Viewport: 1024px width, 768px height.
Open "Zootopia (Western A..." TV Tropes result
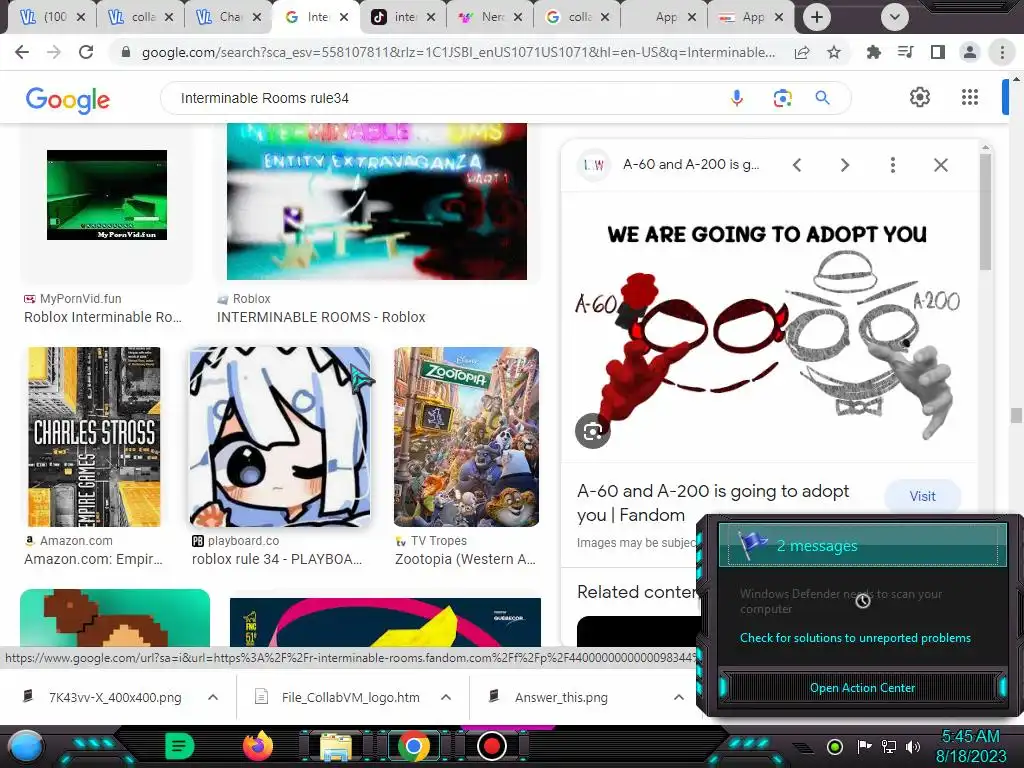point(465,560)
